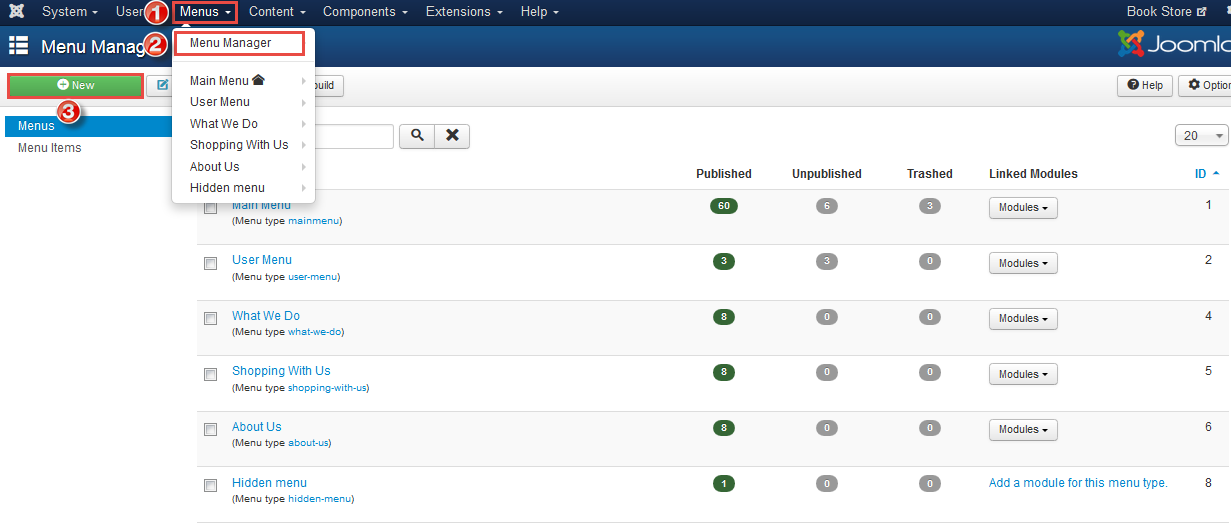Image resolution: width=1231 pixels, height=524 pixels.
Task: Open the What We Do link in table
Action: (x=266, y=316)
